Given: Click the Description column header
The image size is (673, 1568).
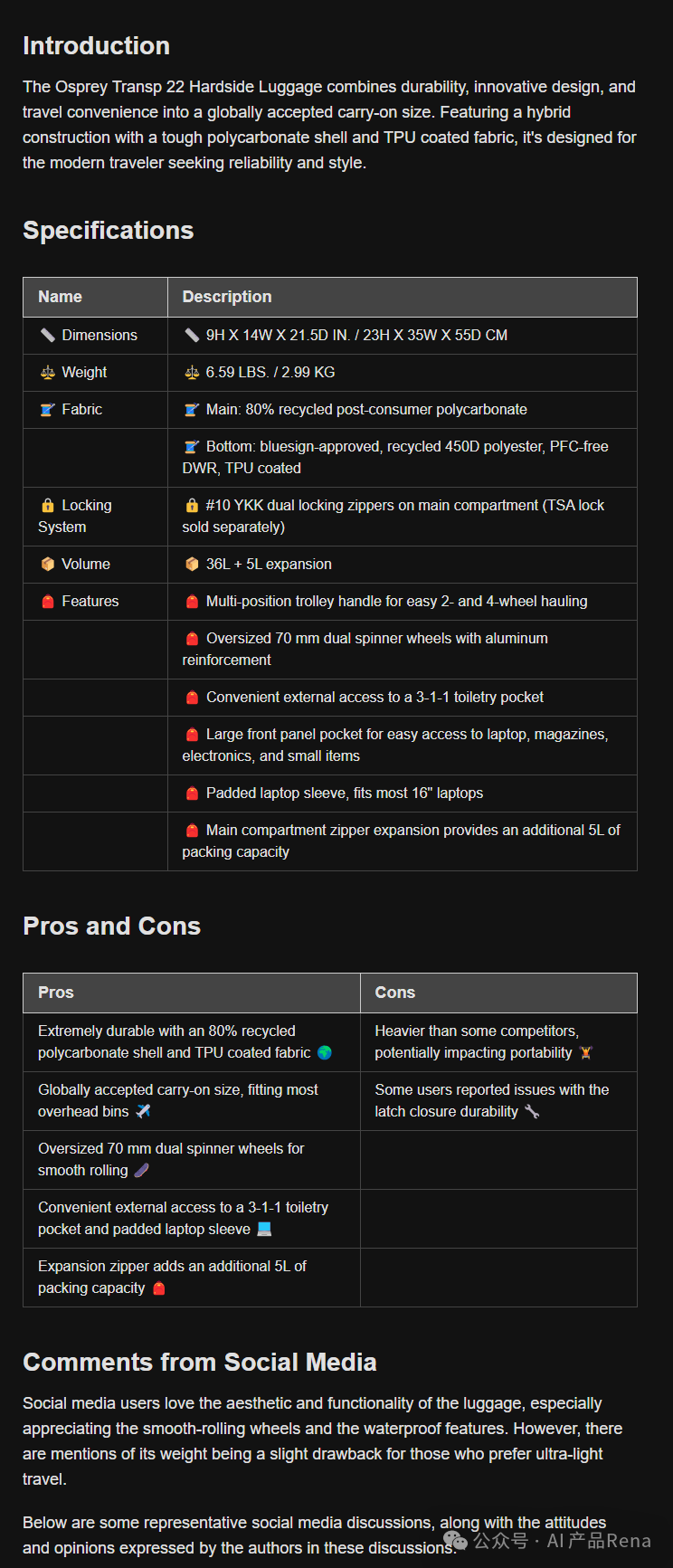Looking at the screenshot, I should 227,297.
